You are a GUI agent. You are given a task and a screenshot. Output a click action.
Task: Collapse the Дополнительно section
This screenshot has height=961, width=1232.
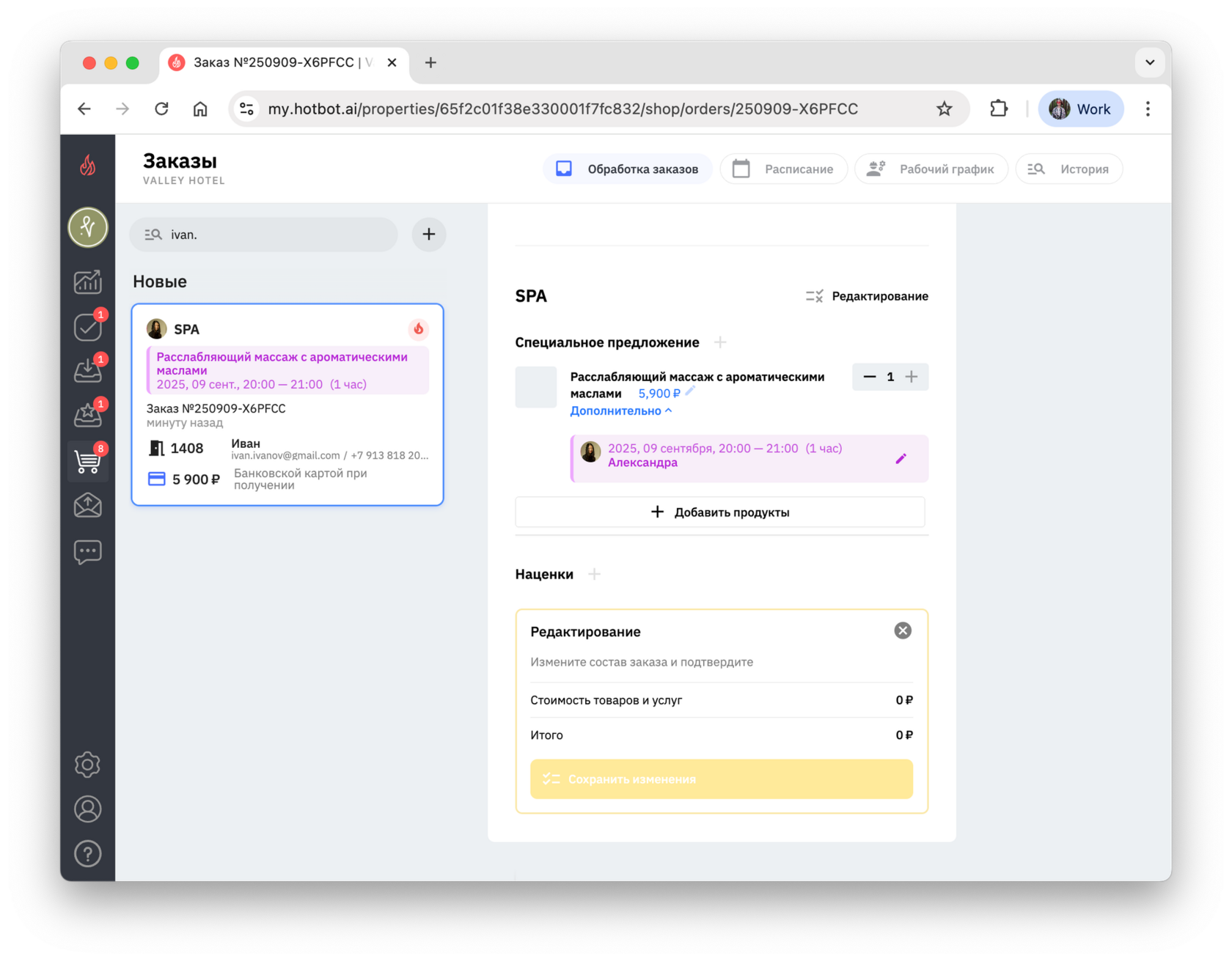(621, 410)
